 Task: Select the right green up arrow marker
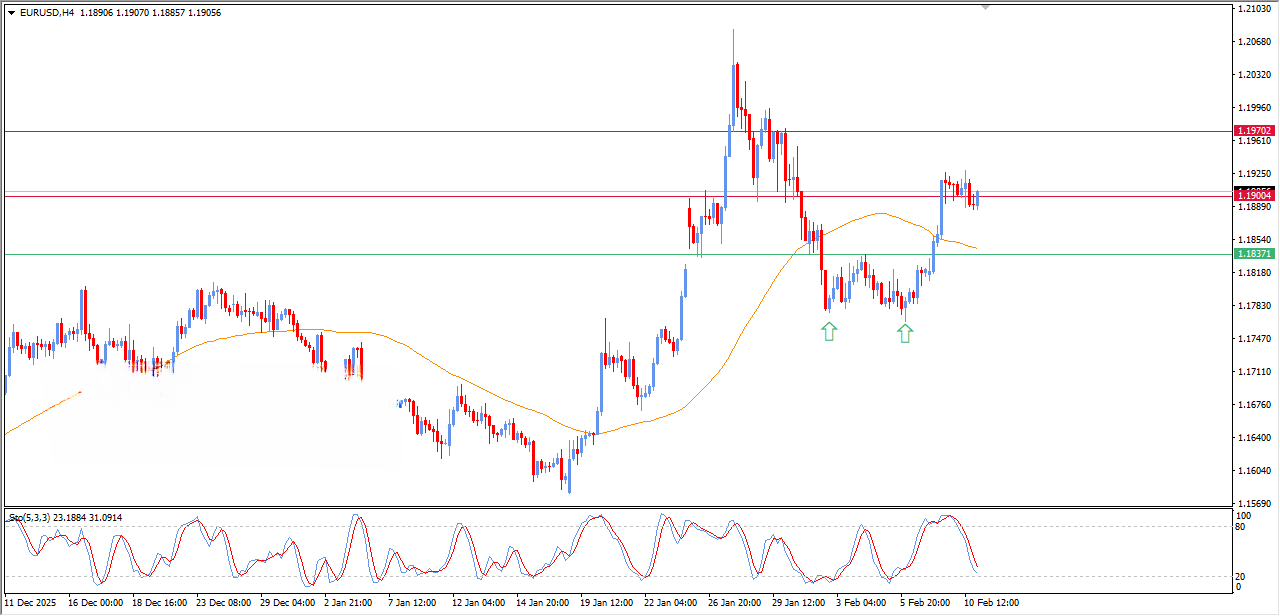coord(905,333)
